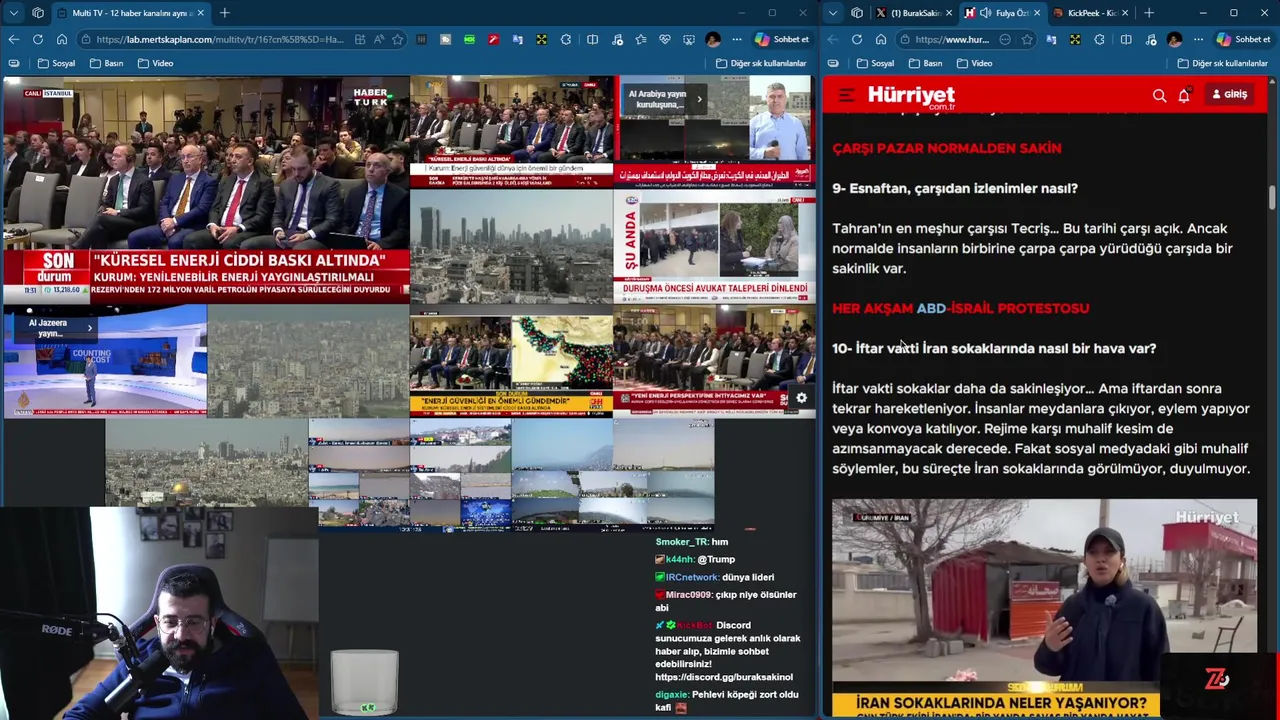Image resolution: width=1280 pixels, height=720 pixels.
Task: Expand the Al Jazeera yayın chevron
Action: [89, 328]
